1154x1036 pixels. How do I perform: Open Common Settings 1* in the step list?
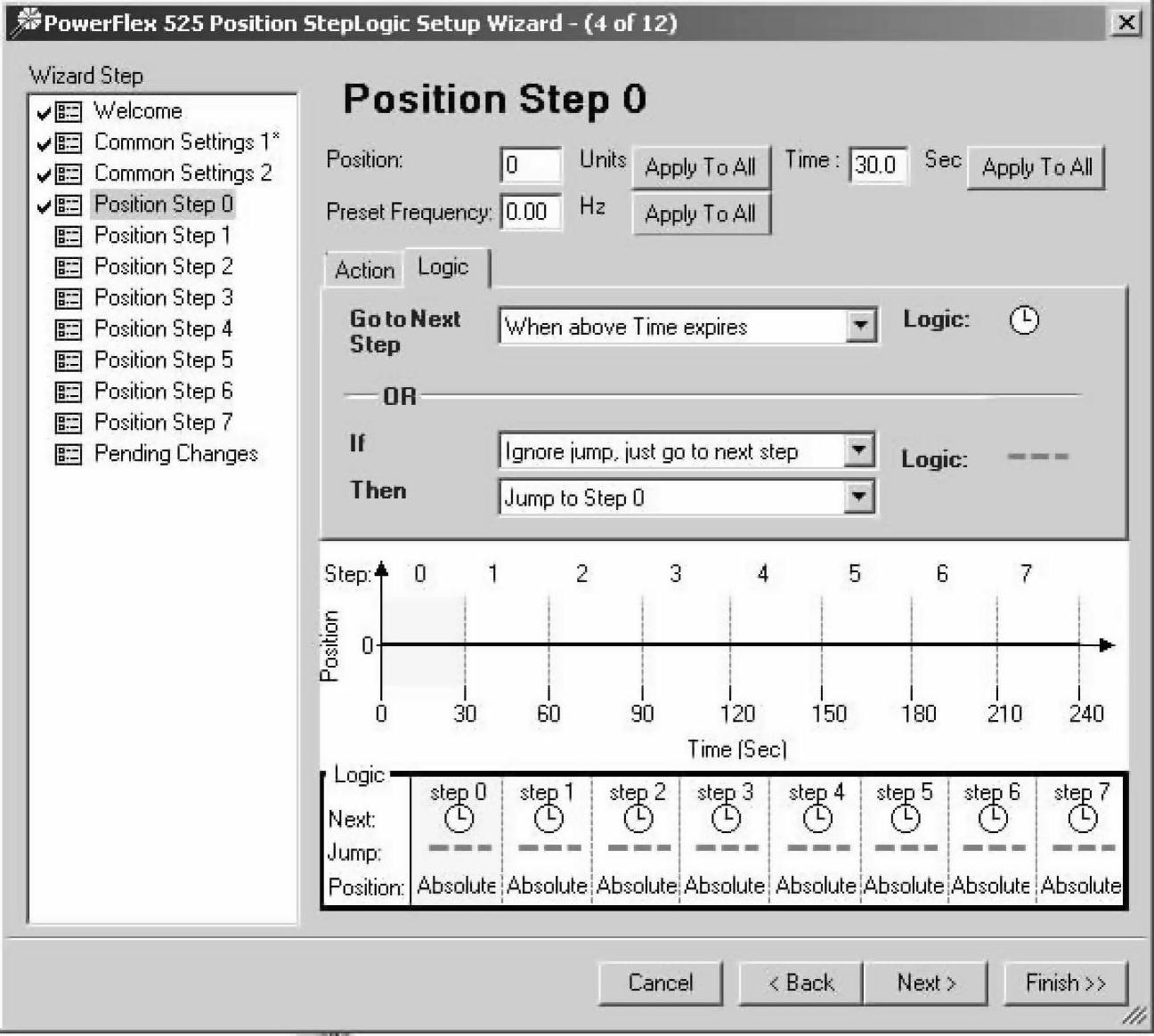tap(187, 142)
